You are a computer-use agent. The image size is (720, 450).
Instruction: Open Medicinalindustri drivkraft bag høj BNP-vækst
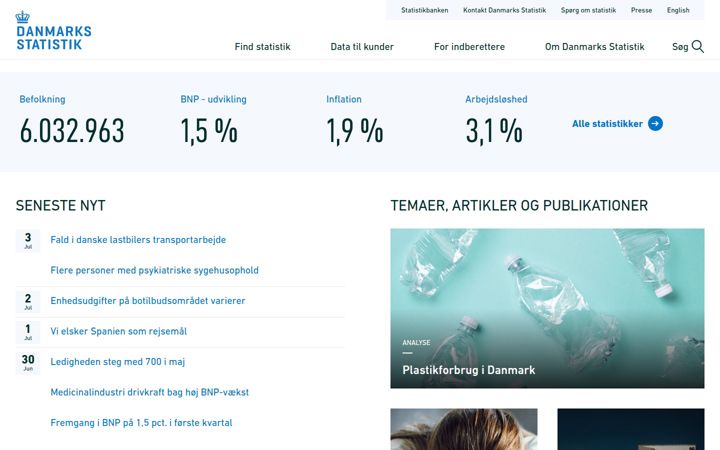point(150,392)
